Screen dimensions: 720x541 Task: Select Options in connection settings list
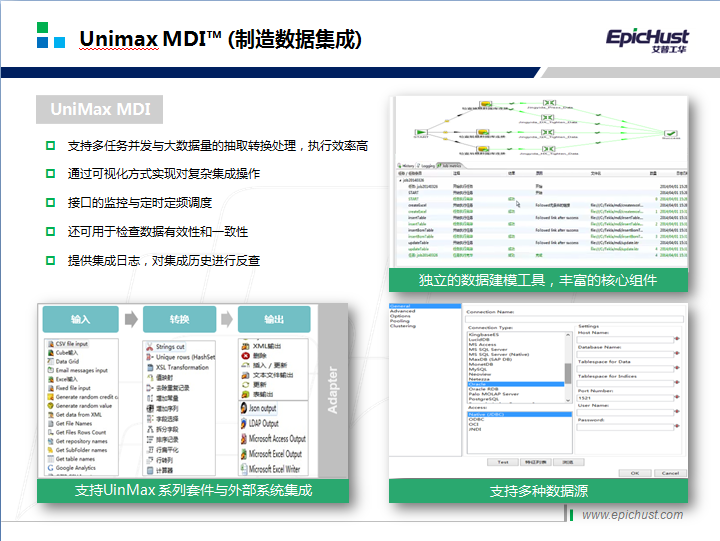[x=400, y=316]
